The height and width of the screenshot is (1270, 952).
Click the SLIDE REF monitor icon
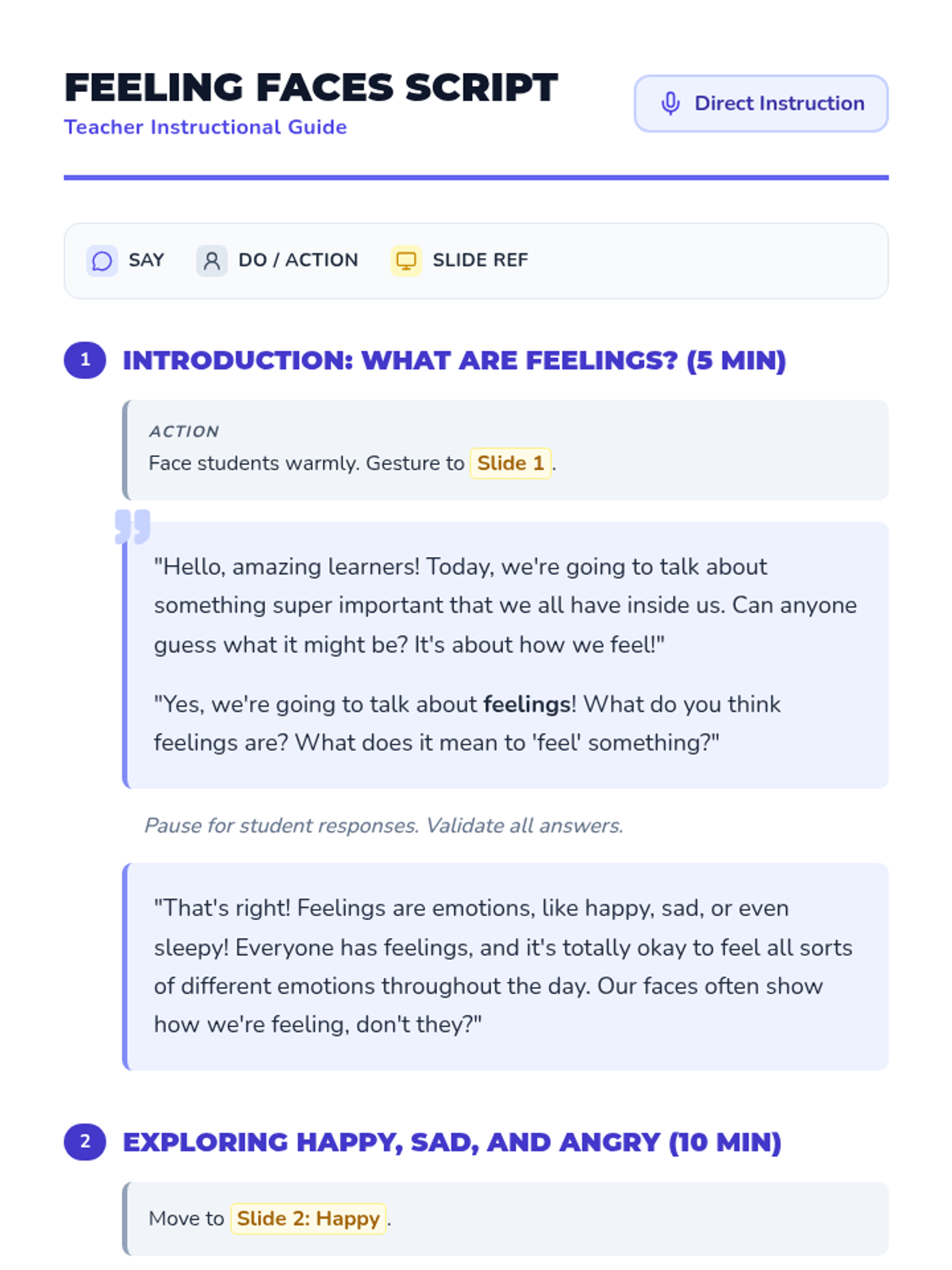[x=406, y=260]
